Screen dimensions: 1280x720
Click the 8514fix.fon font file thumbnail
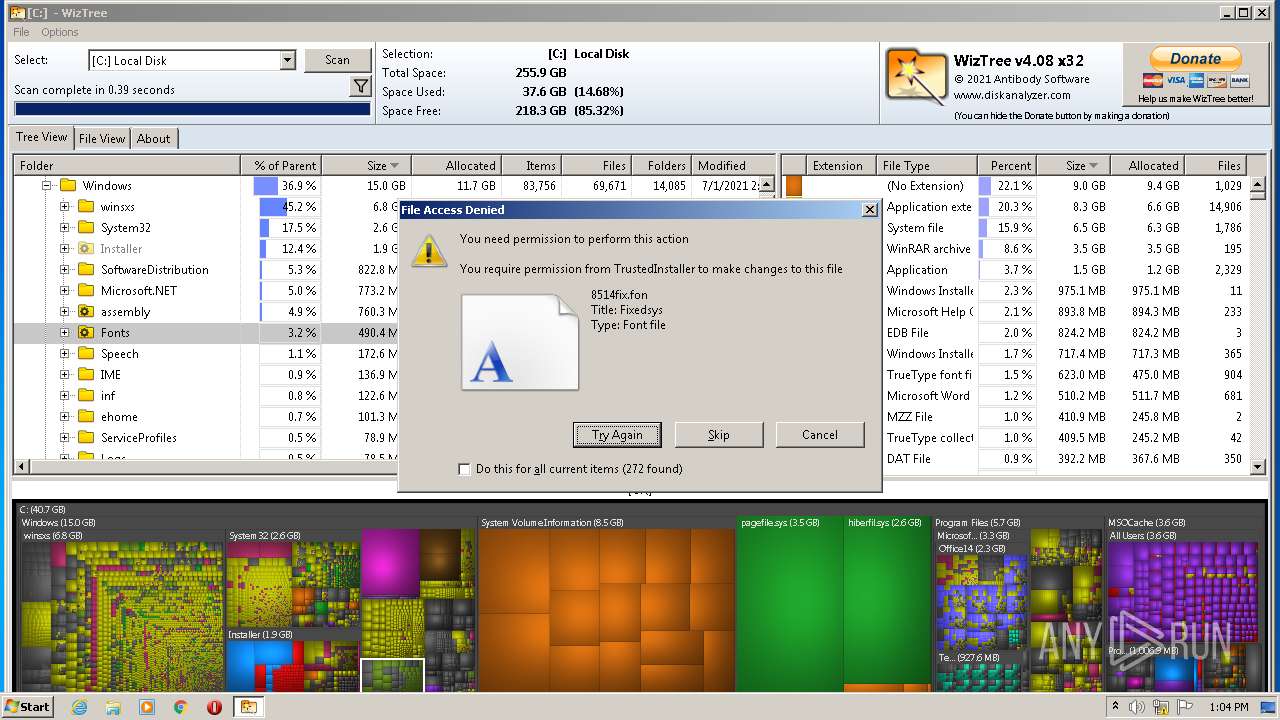(520, 341)
